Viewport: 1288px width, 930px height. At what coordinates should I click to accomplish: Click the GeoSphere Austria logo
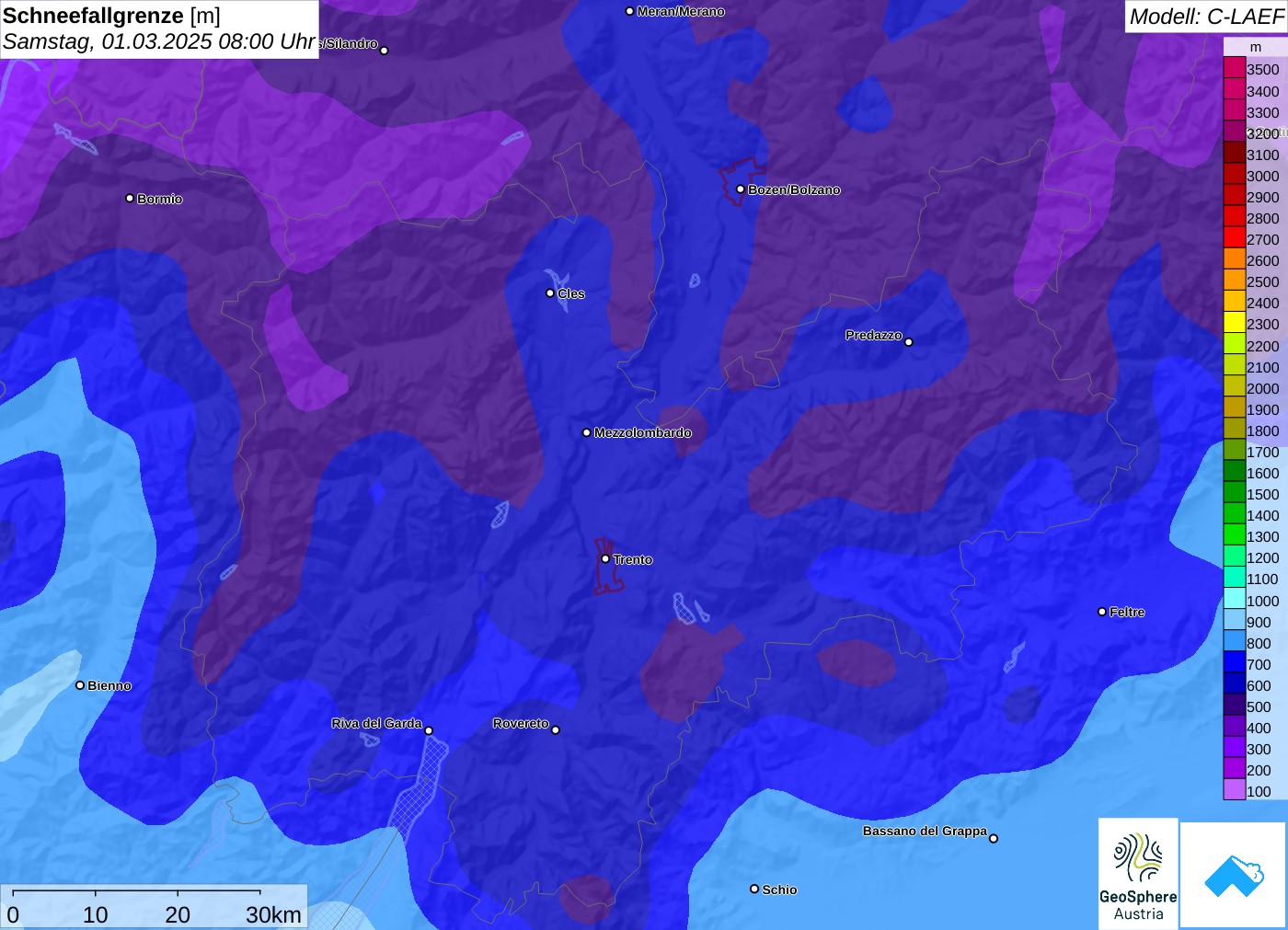[1138, 874]
